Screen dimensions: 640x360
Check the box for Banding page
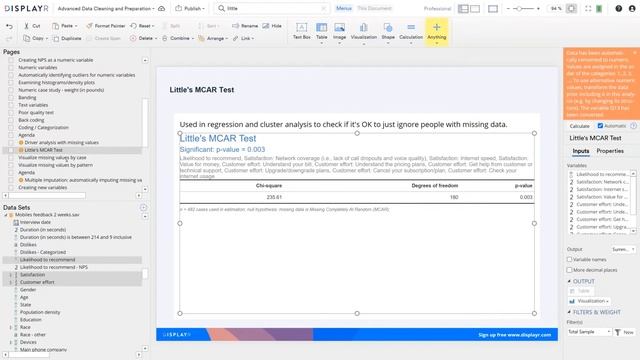click(x=11, y=98)
